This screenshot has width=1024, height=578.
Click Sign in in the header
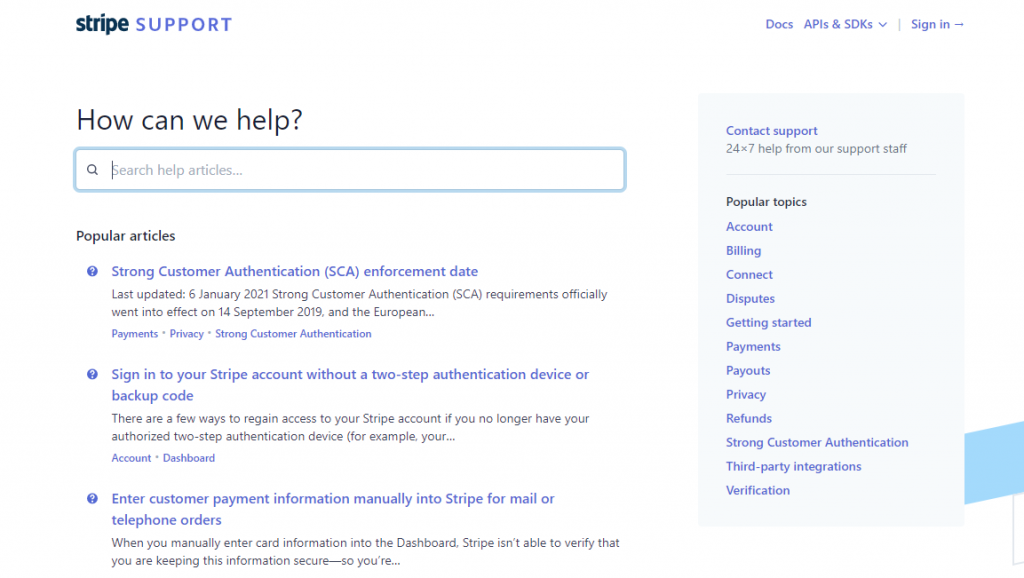click(937, 24)
